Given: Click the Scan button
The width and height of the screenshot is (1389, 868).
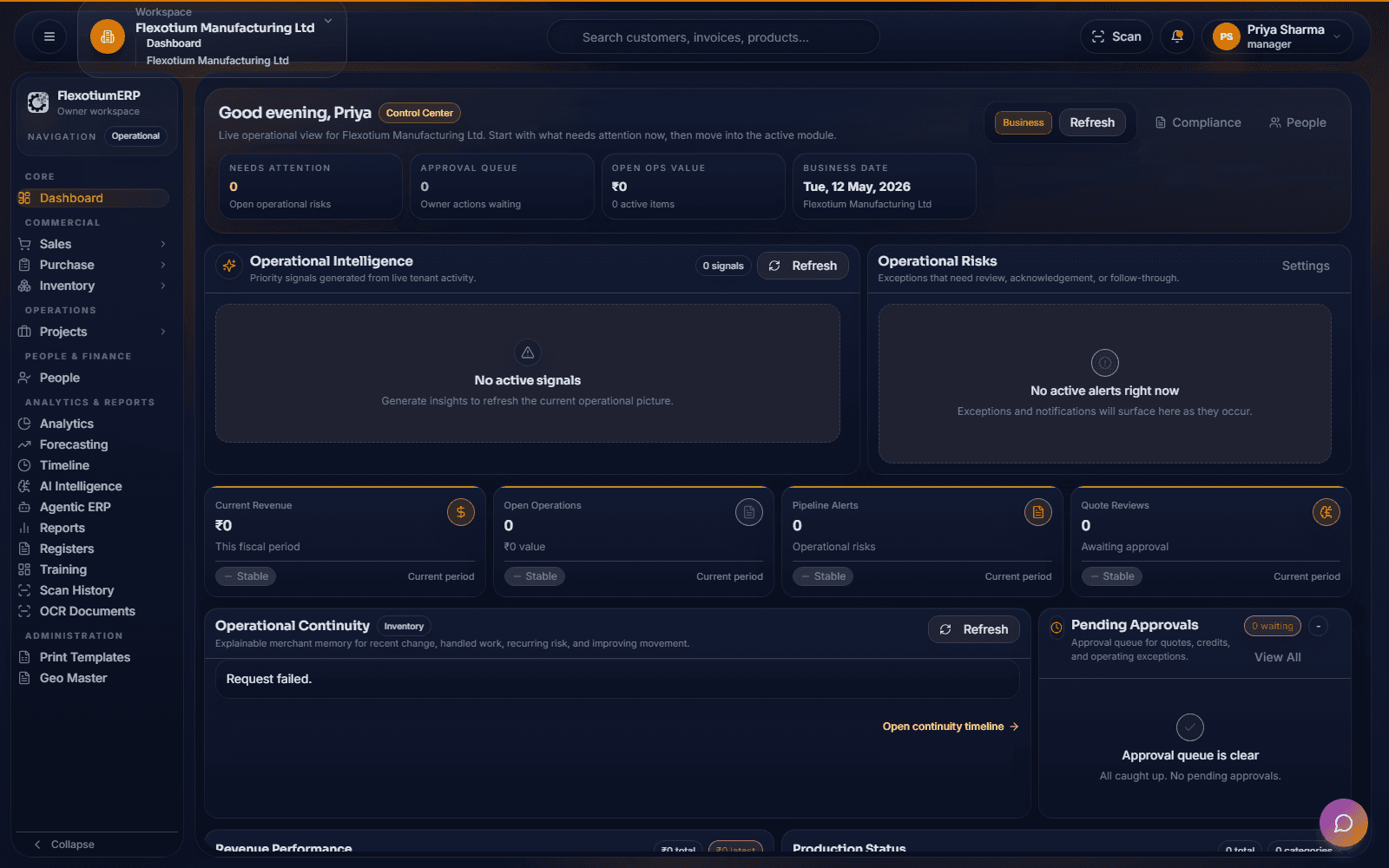Looking at the screenshot, I should [x=1116, y=36].
